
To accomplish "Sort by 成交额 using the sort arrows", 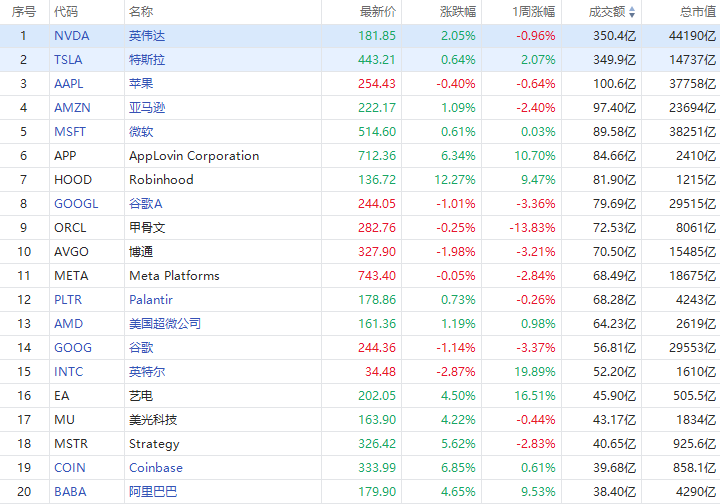I will click(x=632, y=12).
